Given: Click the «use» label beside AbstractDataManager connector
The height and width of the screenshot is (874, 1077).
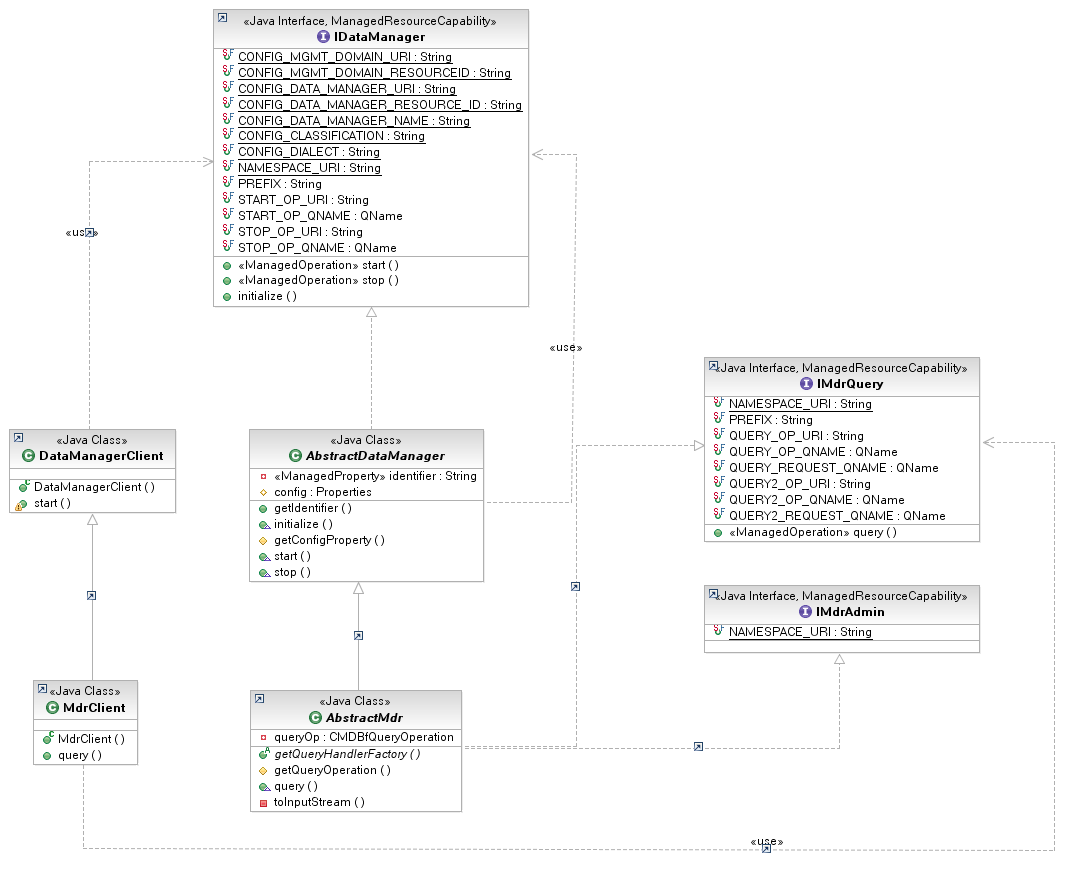Looking at the screenshot, I should pos(565,348).
